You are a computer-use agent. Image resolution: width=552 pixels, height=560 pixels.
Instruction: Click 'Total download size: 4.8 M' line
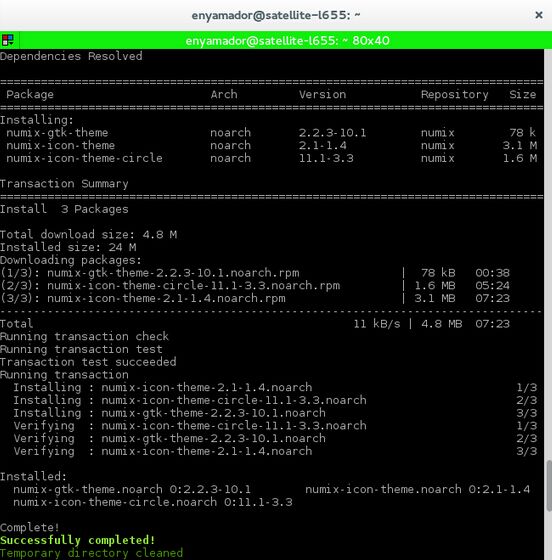(x=88, y=235)
